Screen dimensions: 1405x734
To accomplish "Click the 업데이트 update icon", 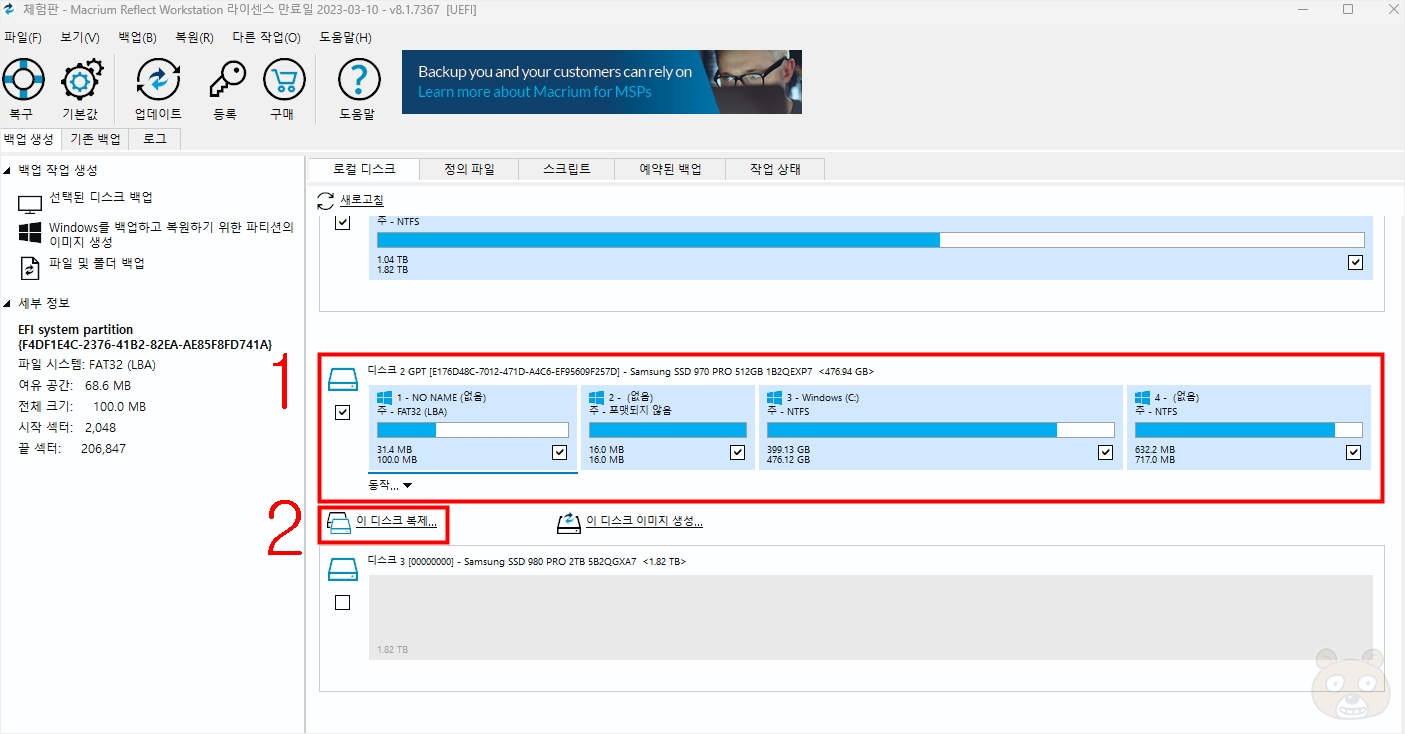I will (157, 79).
